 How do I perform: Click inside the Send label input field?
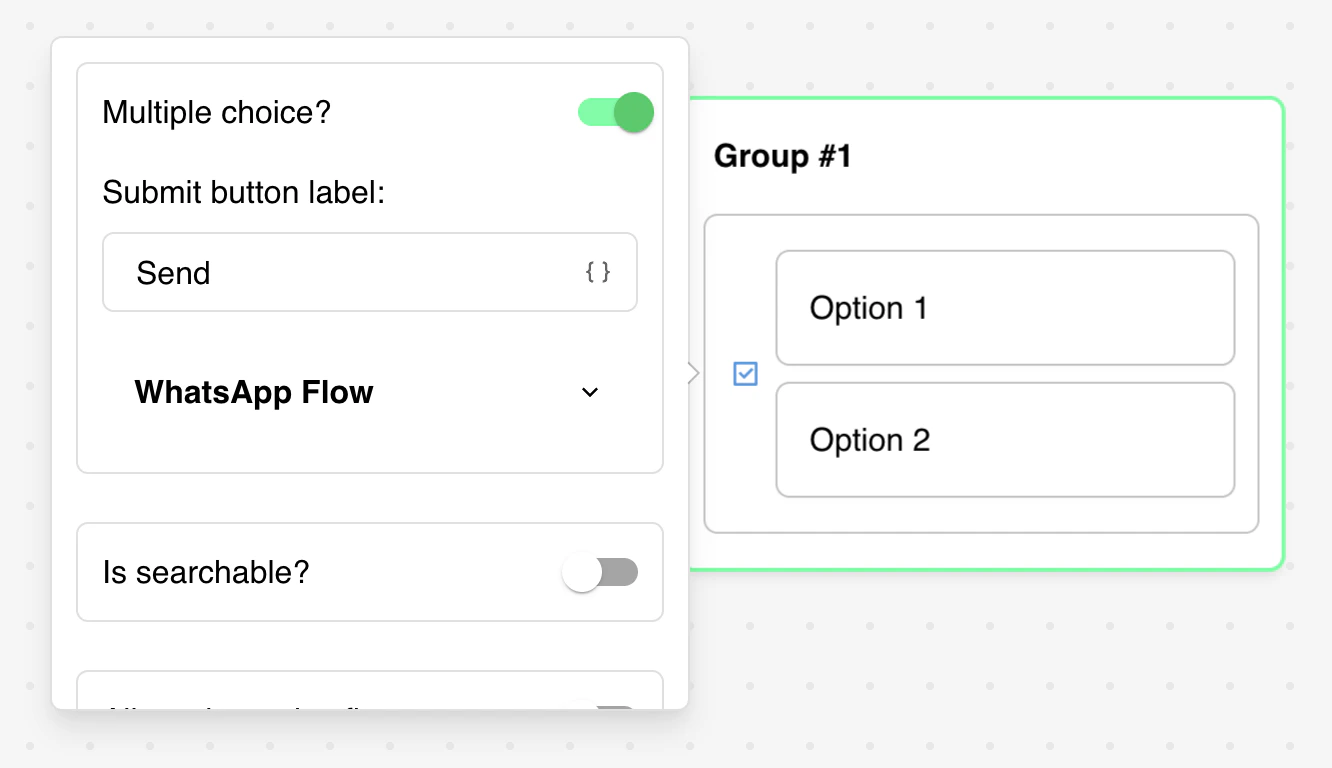[x=300, y=272]
